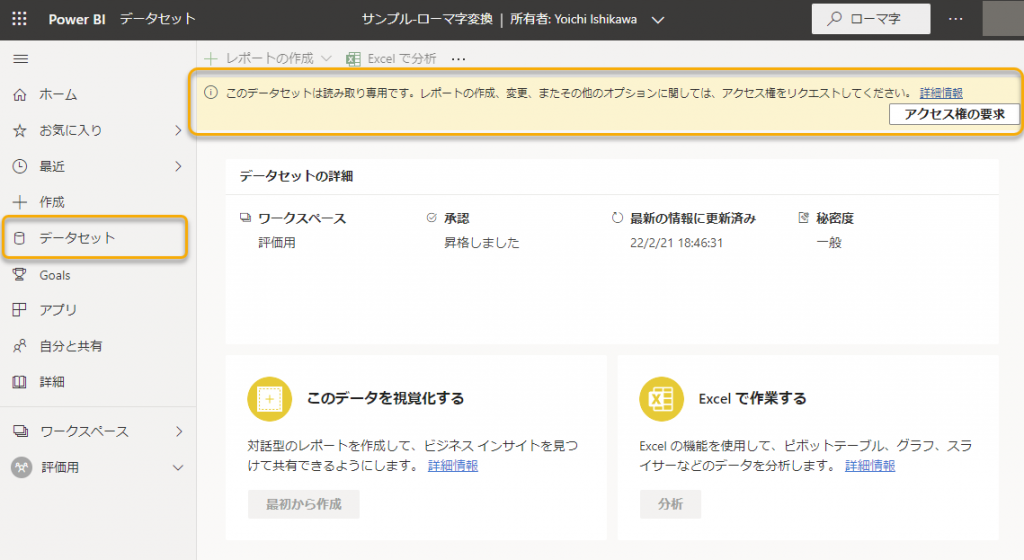Open the Goals trophy item
Image resolution: width=1024 pixels, height=560 pixels.
pyautogui.click(x=55, y=275)
